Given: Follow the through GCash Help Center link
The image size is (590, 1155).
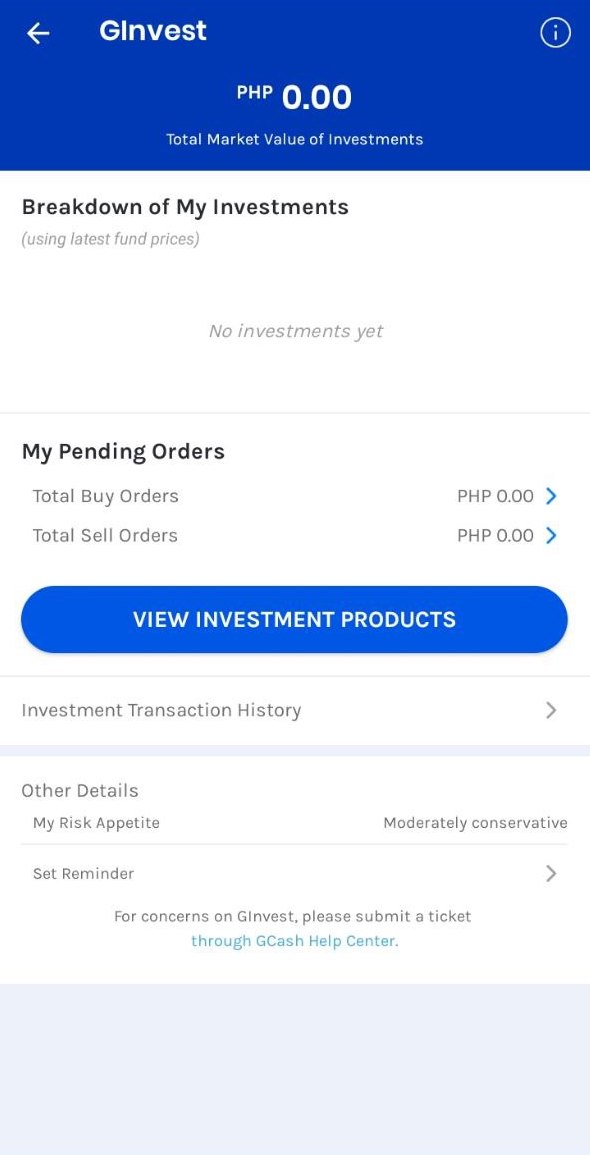Looking at the screenshot, I should [295, 941].
